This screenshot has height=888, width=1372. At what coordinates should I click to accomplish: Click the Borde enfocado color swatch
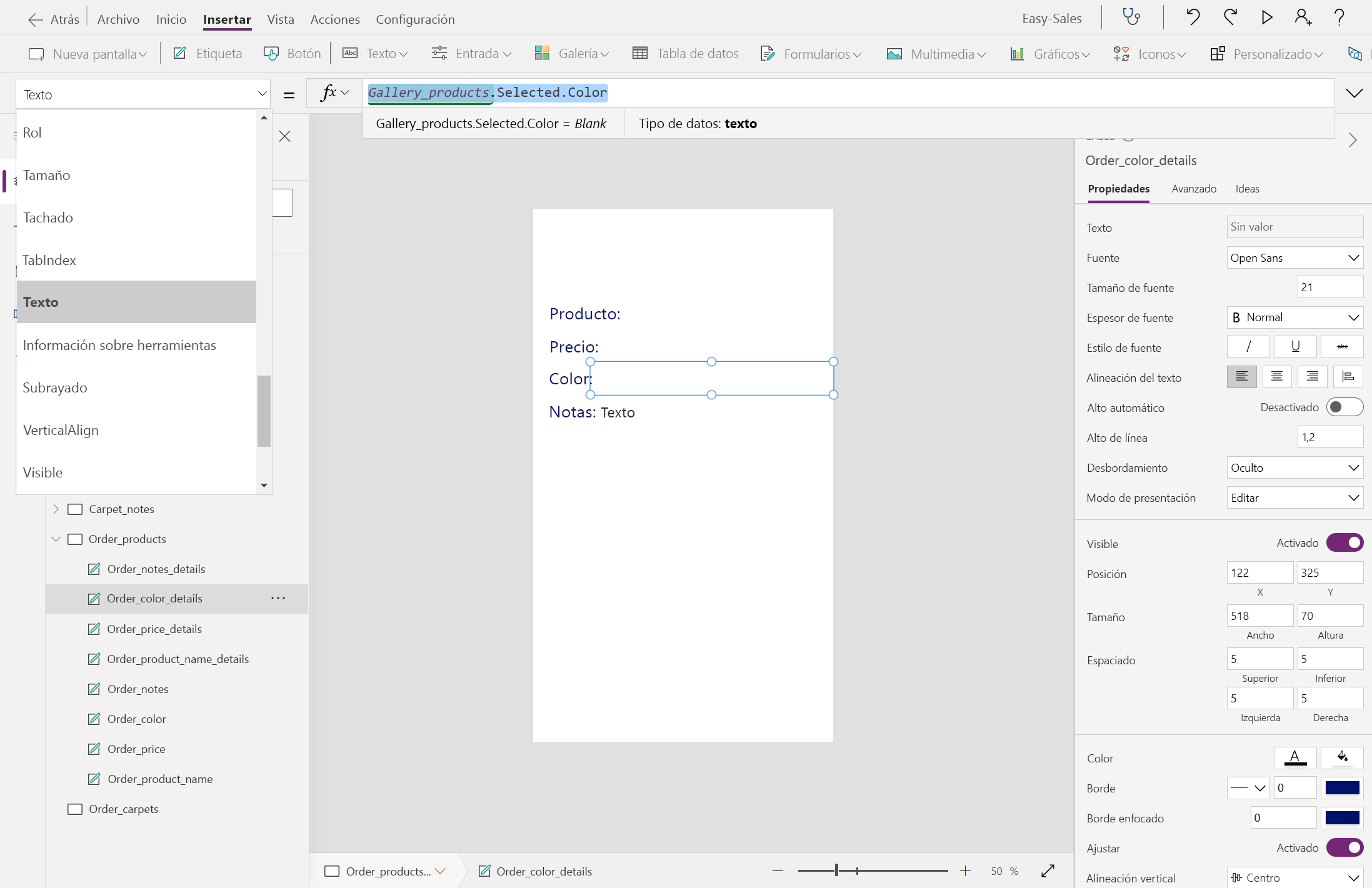tap(1342, 817)
